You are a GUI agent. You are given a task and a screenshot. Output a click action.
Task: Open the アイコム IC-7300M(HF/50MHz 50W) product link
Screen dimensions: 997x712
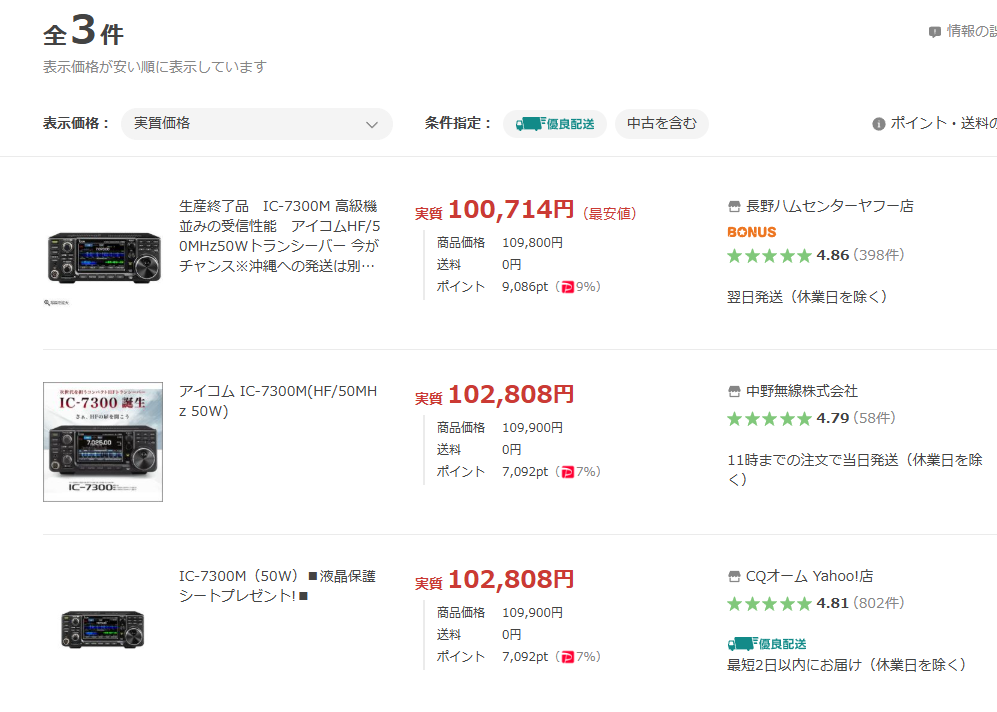[278, 401]
